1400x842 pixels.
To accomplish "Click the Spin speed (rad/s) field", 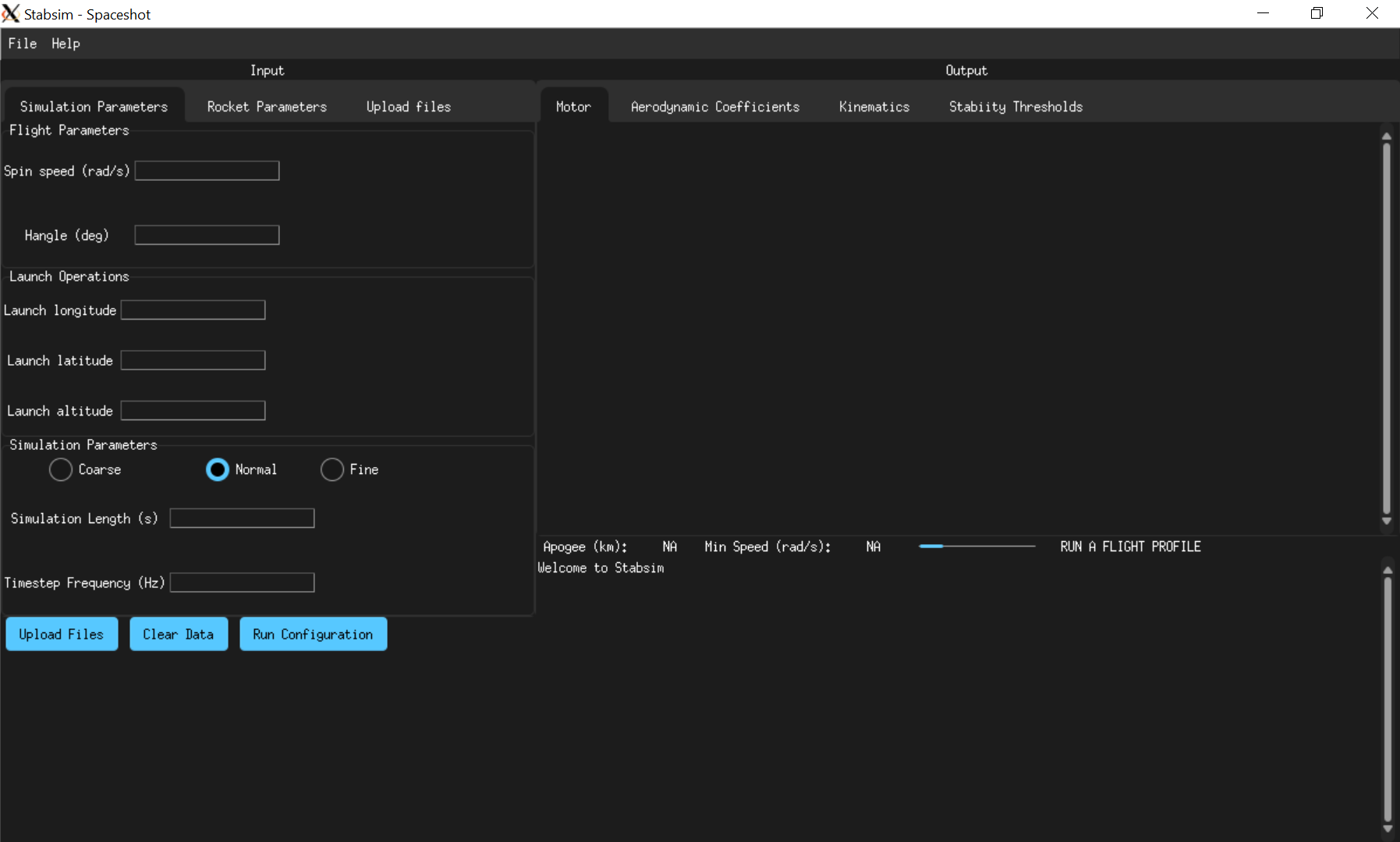I will pos(207,171).
